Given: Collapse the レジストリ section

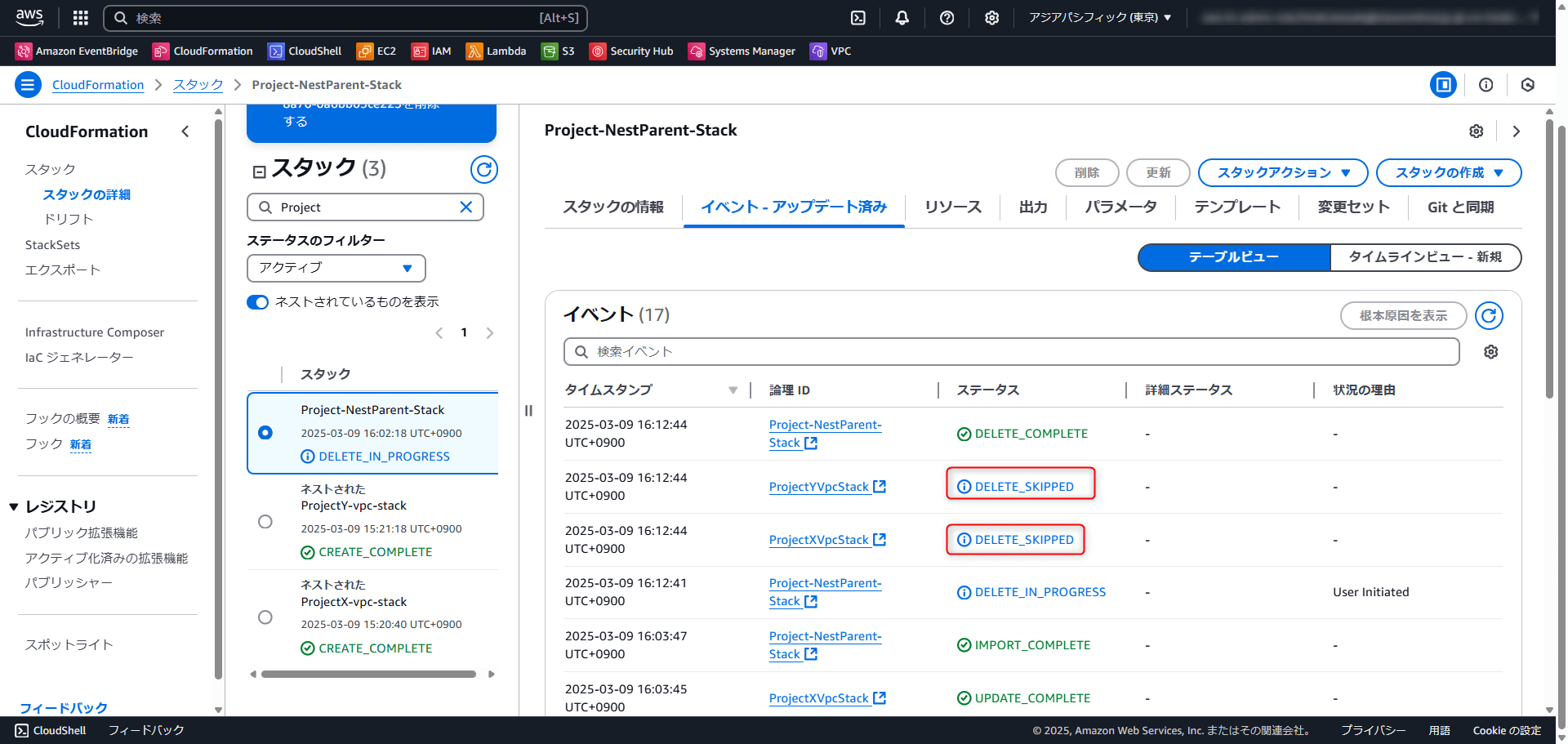Looking at the screenshot, I should [14, 506].
